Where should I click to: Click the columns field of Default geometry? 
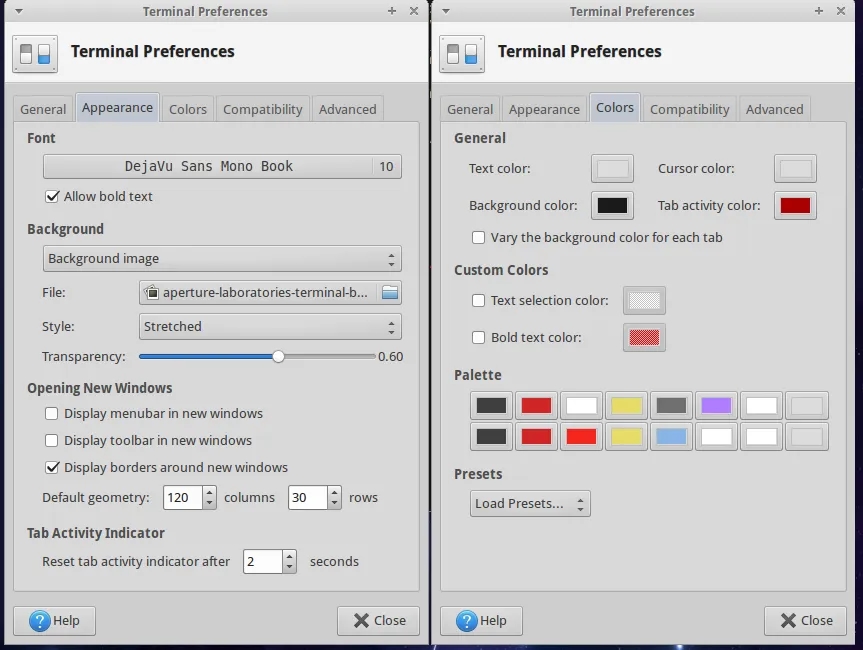[181, 498]
